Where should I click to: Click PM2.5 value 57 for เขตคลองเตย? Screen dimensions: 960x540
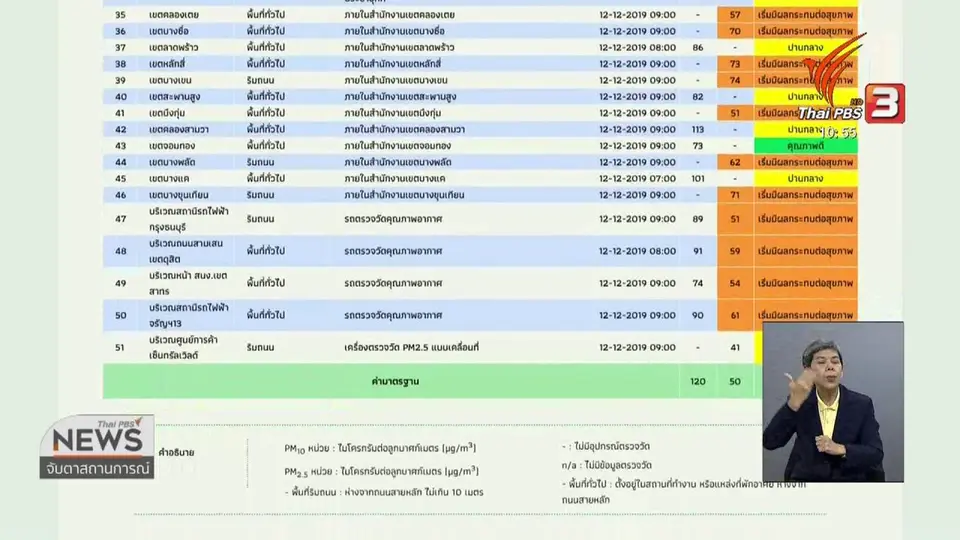click(735, 15)
